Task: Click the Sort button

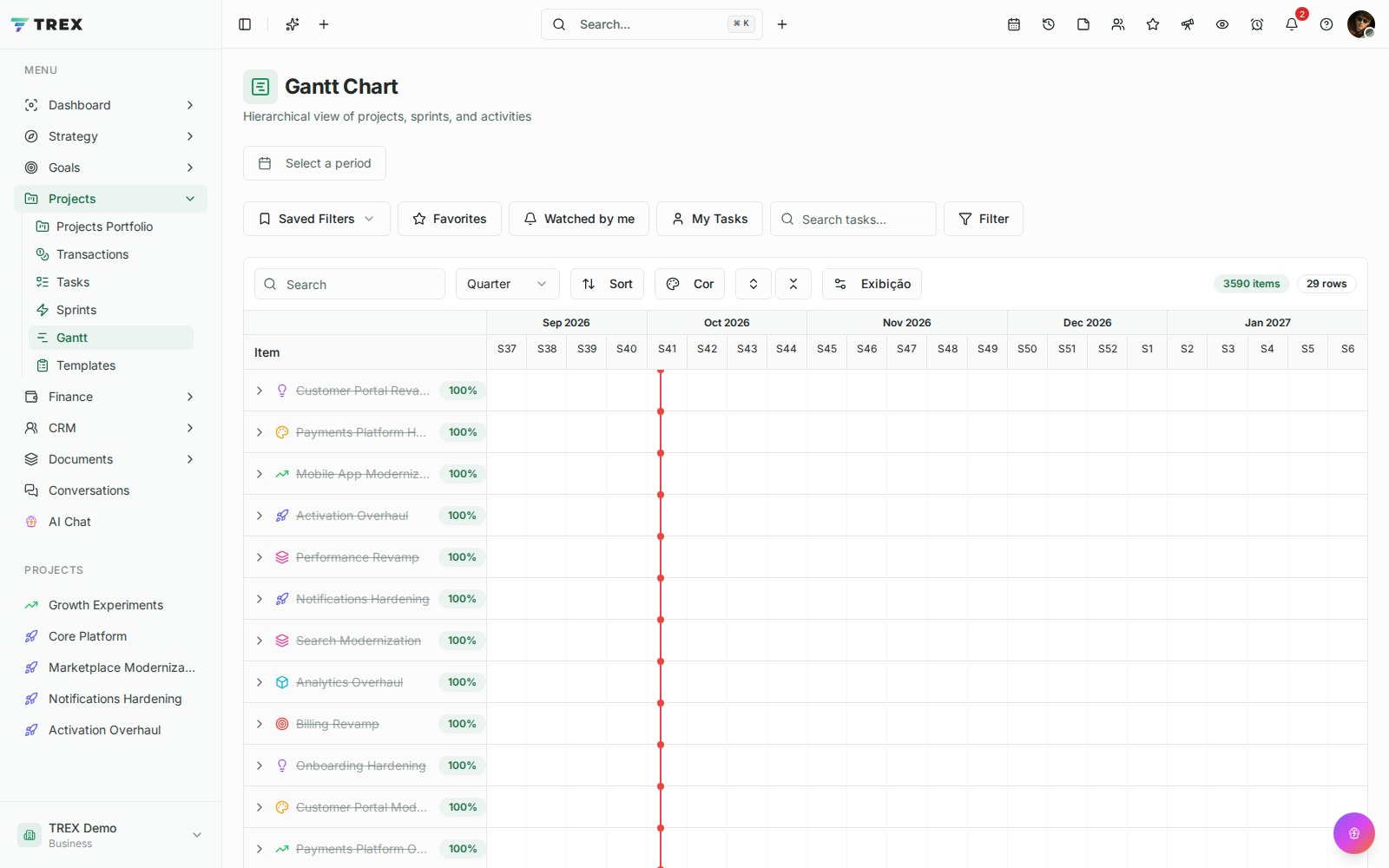Action: tap(608, 284)
